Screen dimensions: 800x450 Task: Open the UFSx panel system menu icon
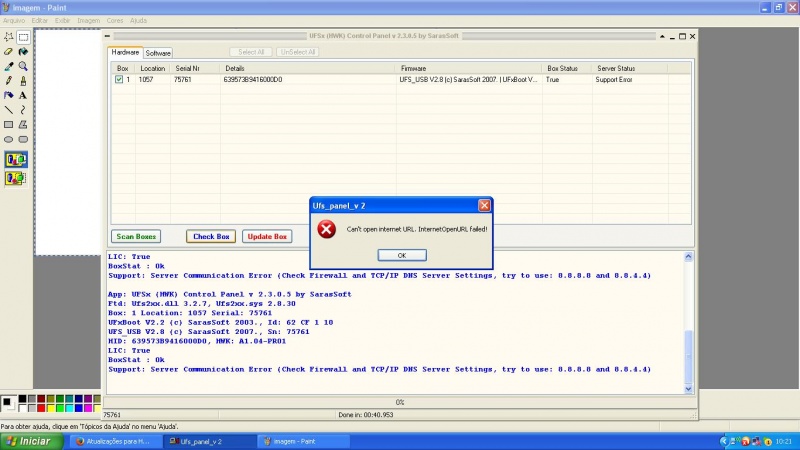point(107,36)
